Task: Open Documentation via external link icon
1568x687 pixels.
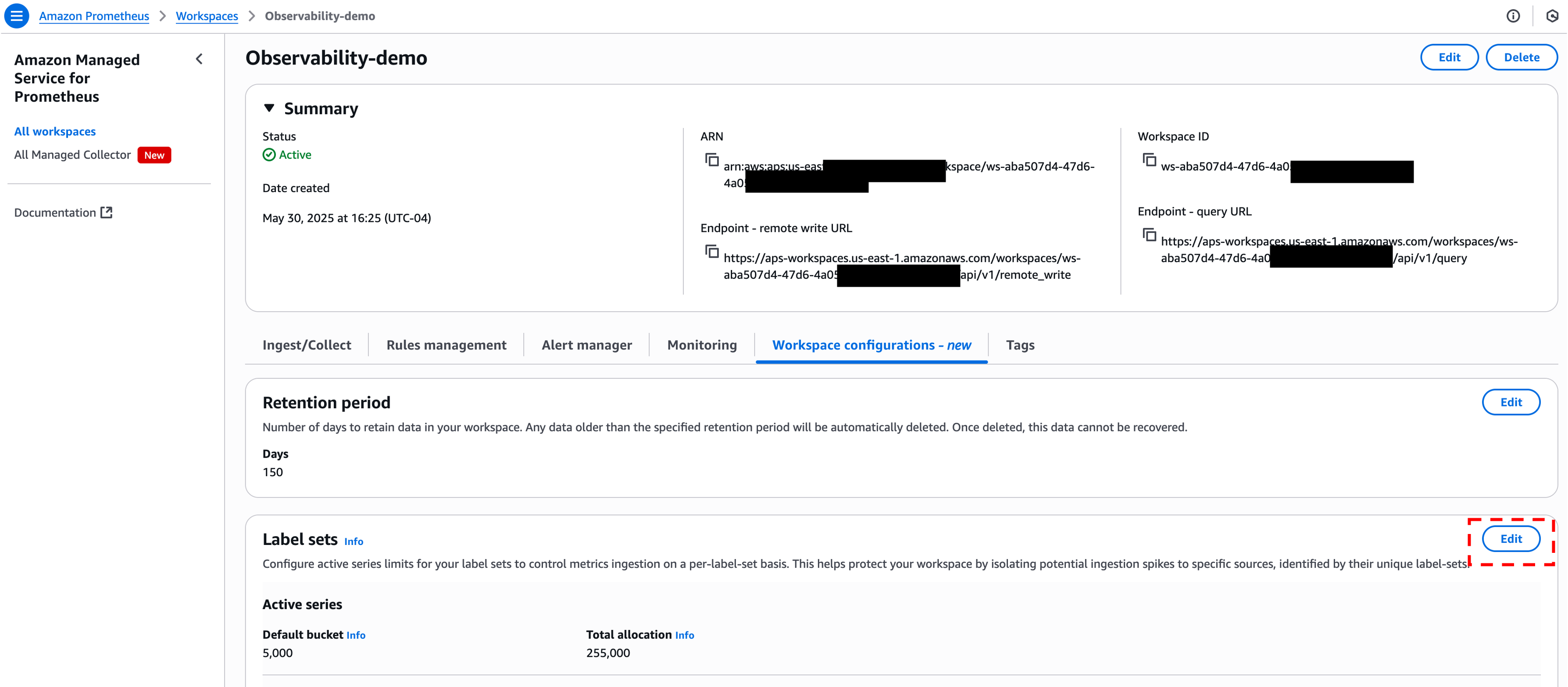Action: click(107, 212)
